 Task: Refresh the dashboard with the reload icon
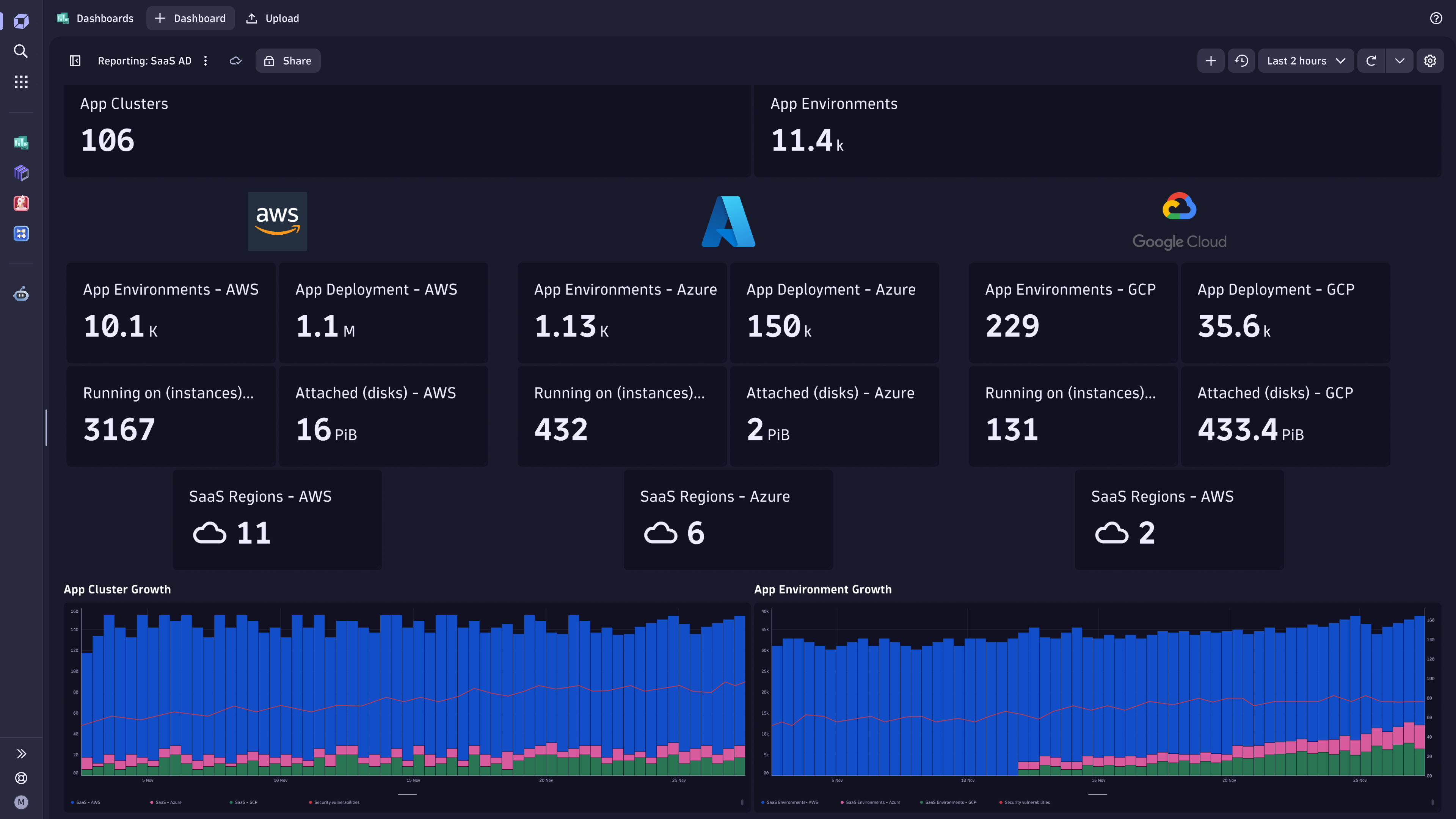pyautogui.click(x=1371, y=61)
